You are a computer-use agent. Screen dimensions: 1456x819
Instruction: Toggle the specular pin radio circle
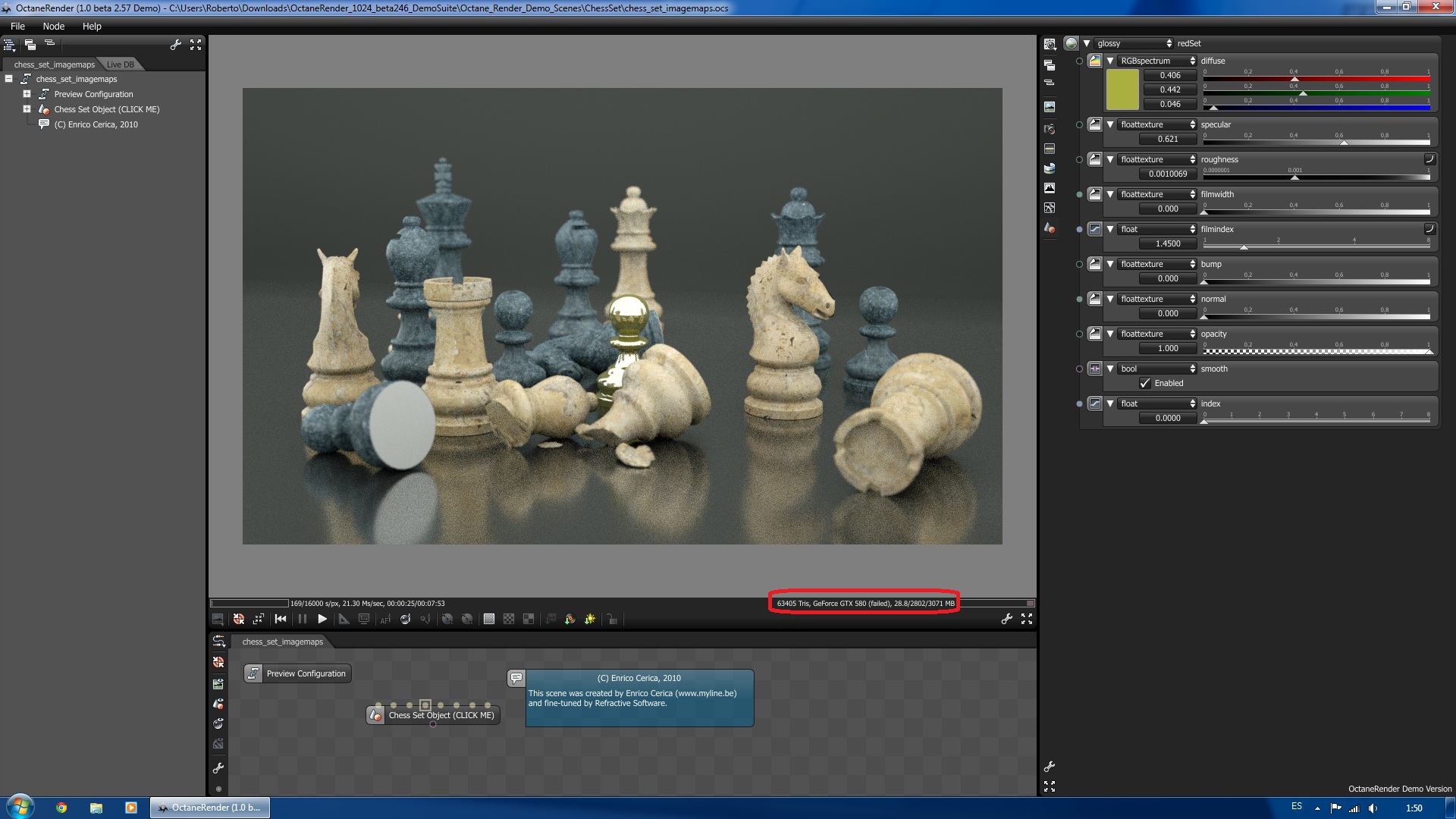click(1079, 125)
